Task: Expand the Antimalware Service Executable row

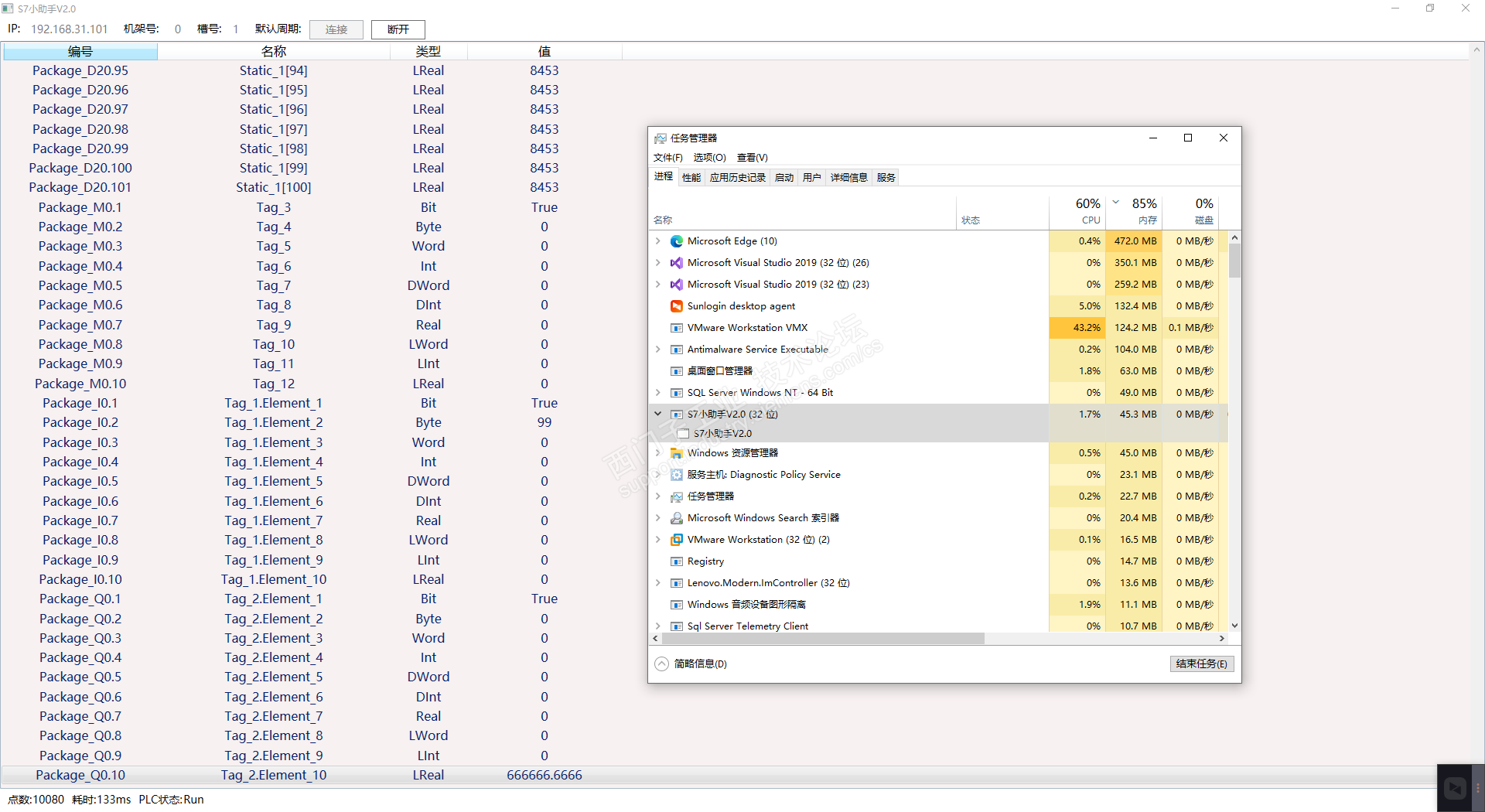Action: [658, 350]
